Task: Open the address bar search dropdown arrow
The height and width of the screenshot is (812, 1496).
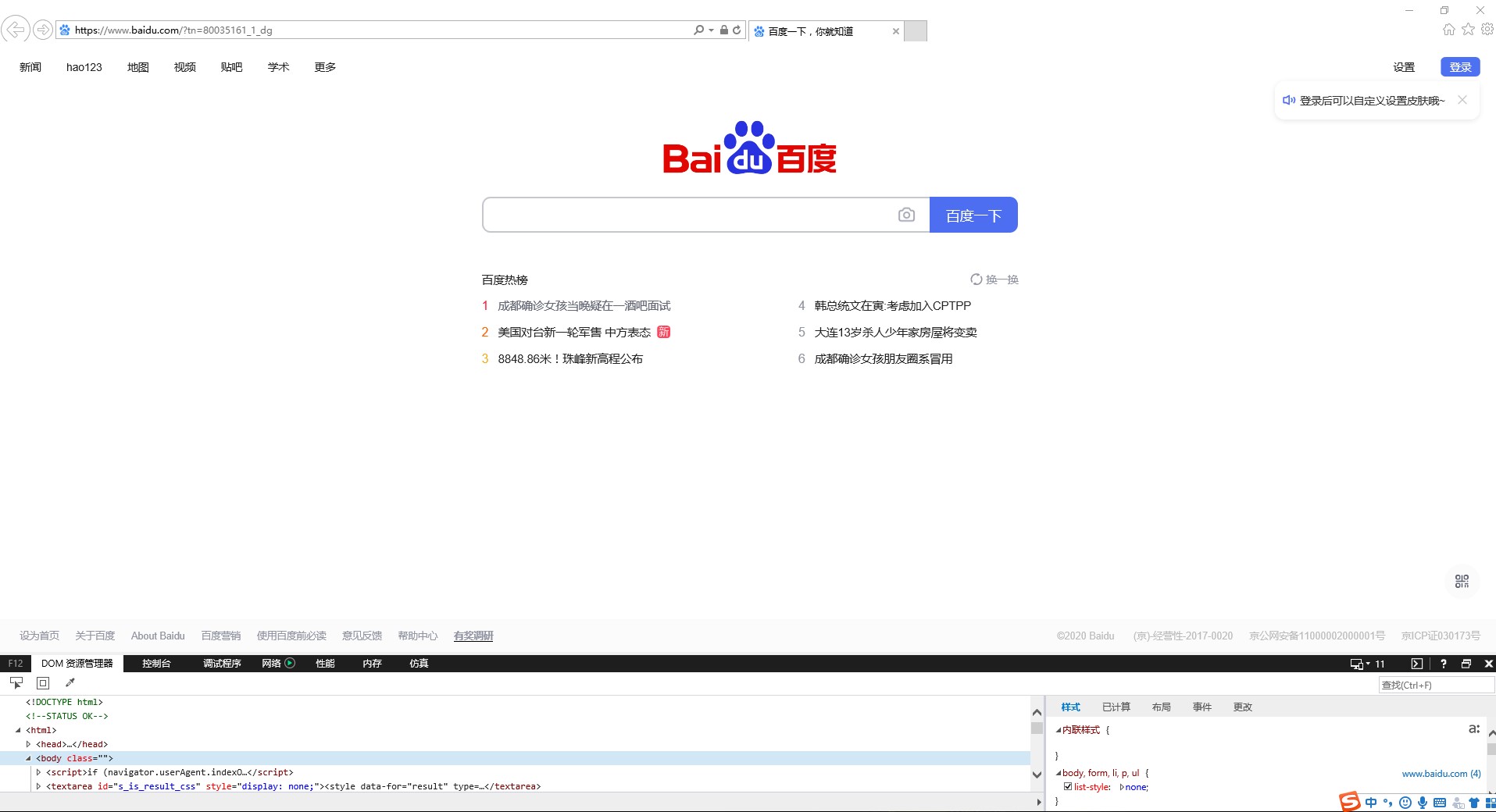Action: pos(711,30)
